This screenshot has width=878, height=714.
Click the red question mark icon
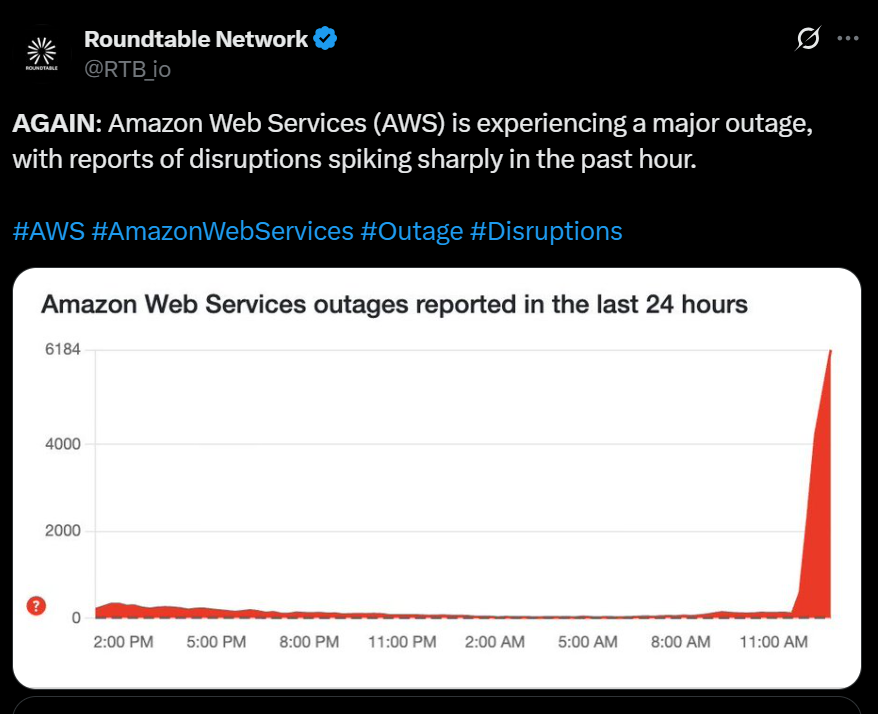[x=37, y=606]
